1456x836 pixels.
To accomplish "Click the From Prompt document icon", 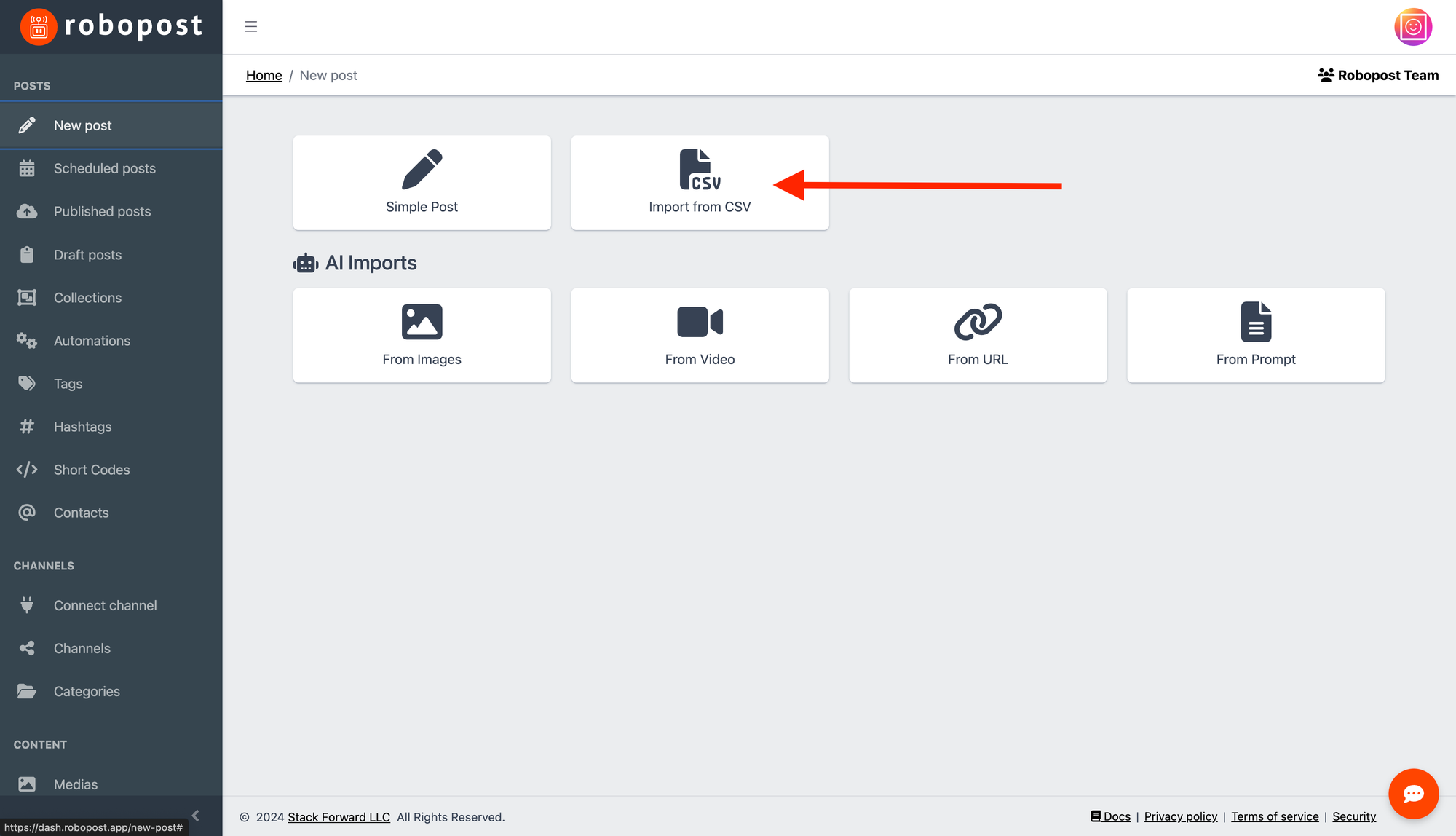I will coord(1256,322).
